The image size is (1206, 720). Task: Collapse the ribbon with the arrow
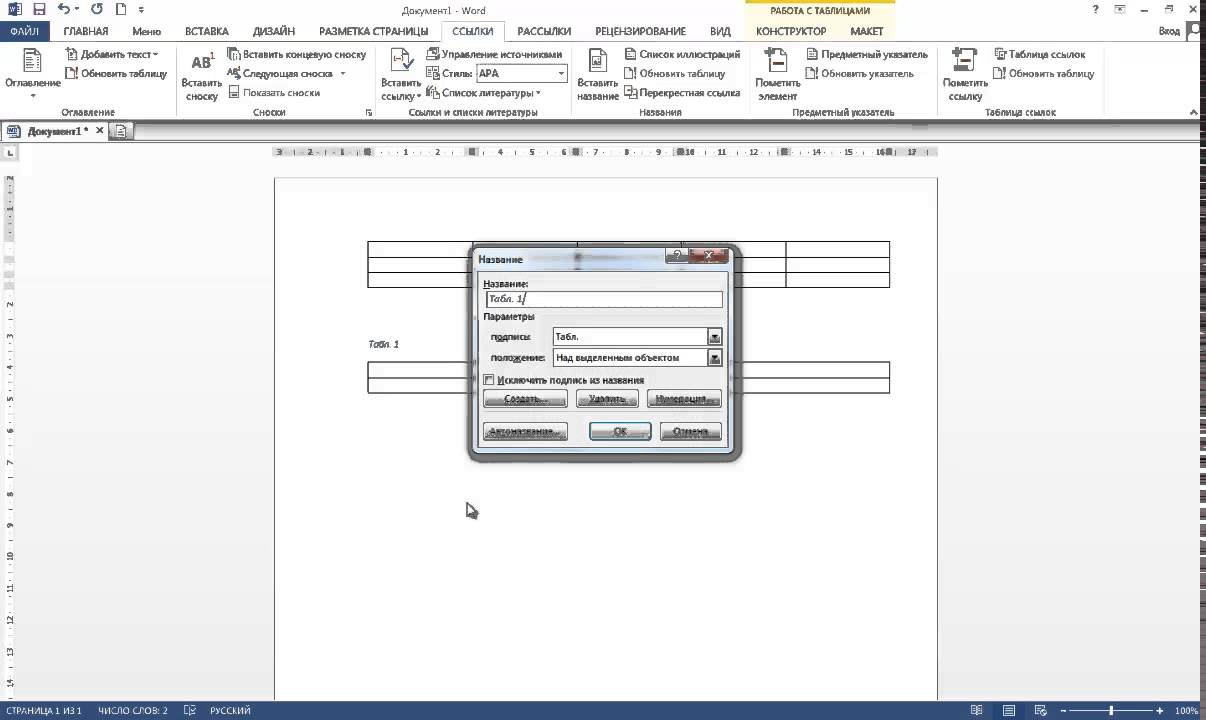coord(1195,112)
